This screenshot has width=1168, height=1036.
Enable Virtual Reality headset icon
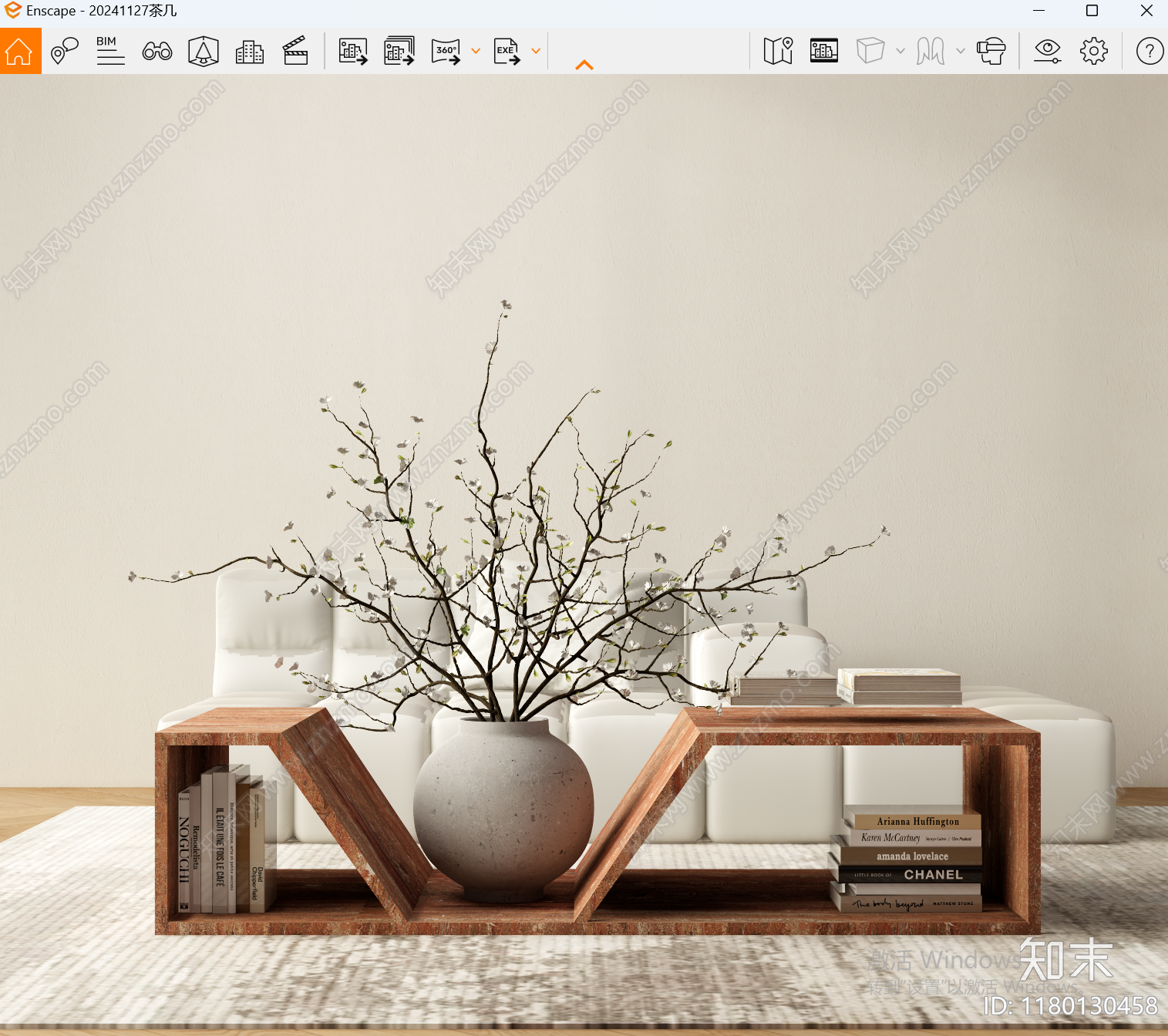pyautogui.click(x=991, y=51)
